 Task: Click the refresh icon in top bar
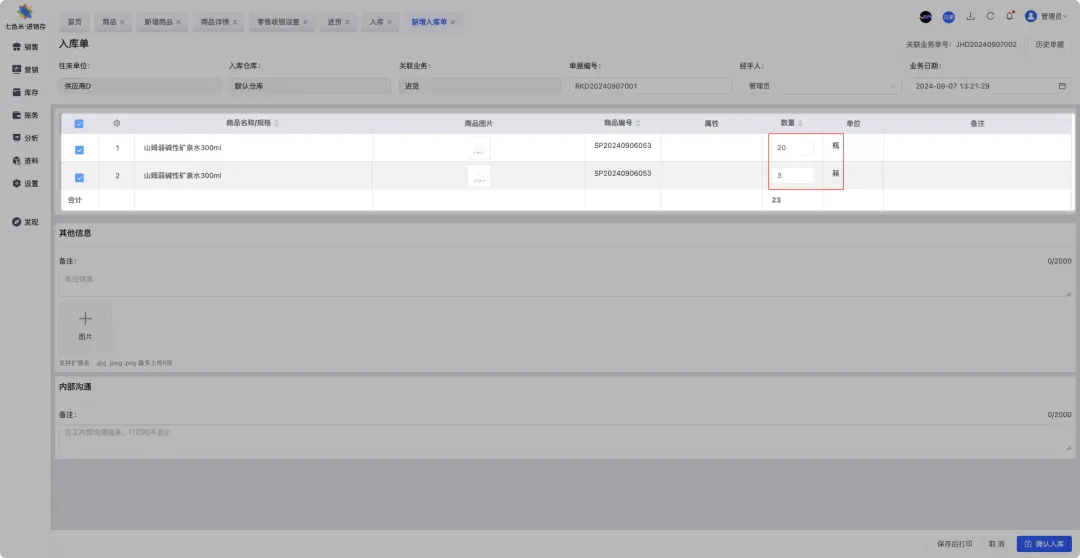click(x=990, y=16)
